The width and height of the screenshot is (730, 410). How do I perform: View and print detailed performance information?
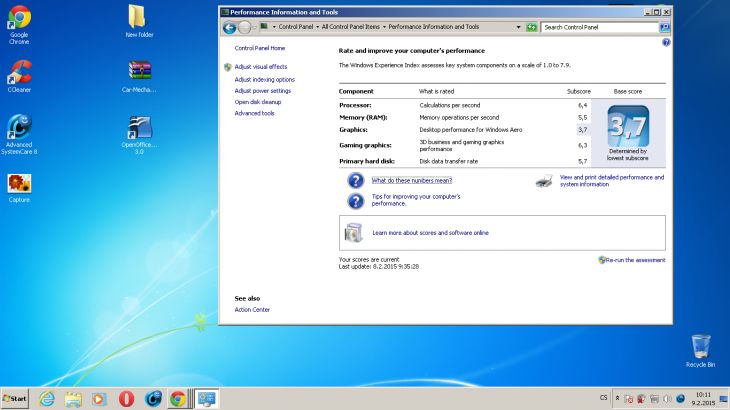coord(612,181)
